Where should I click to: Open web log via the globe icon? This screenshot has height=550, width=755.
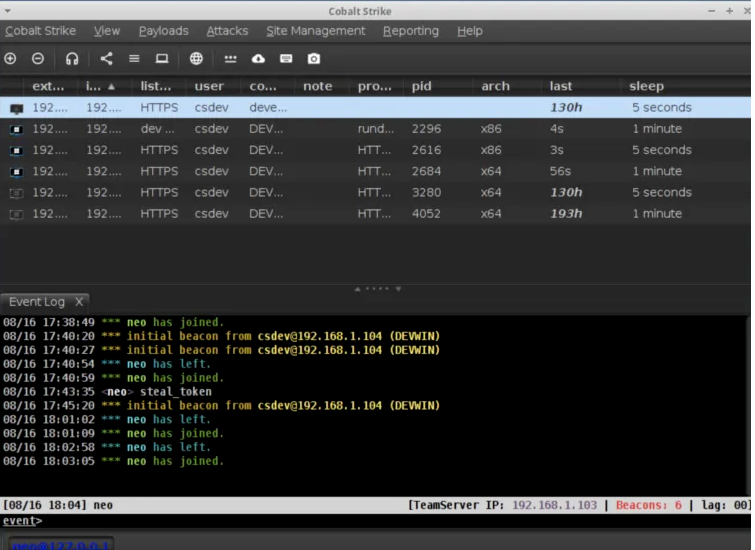[x=196, y=59]
